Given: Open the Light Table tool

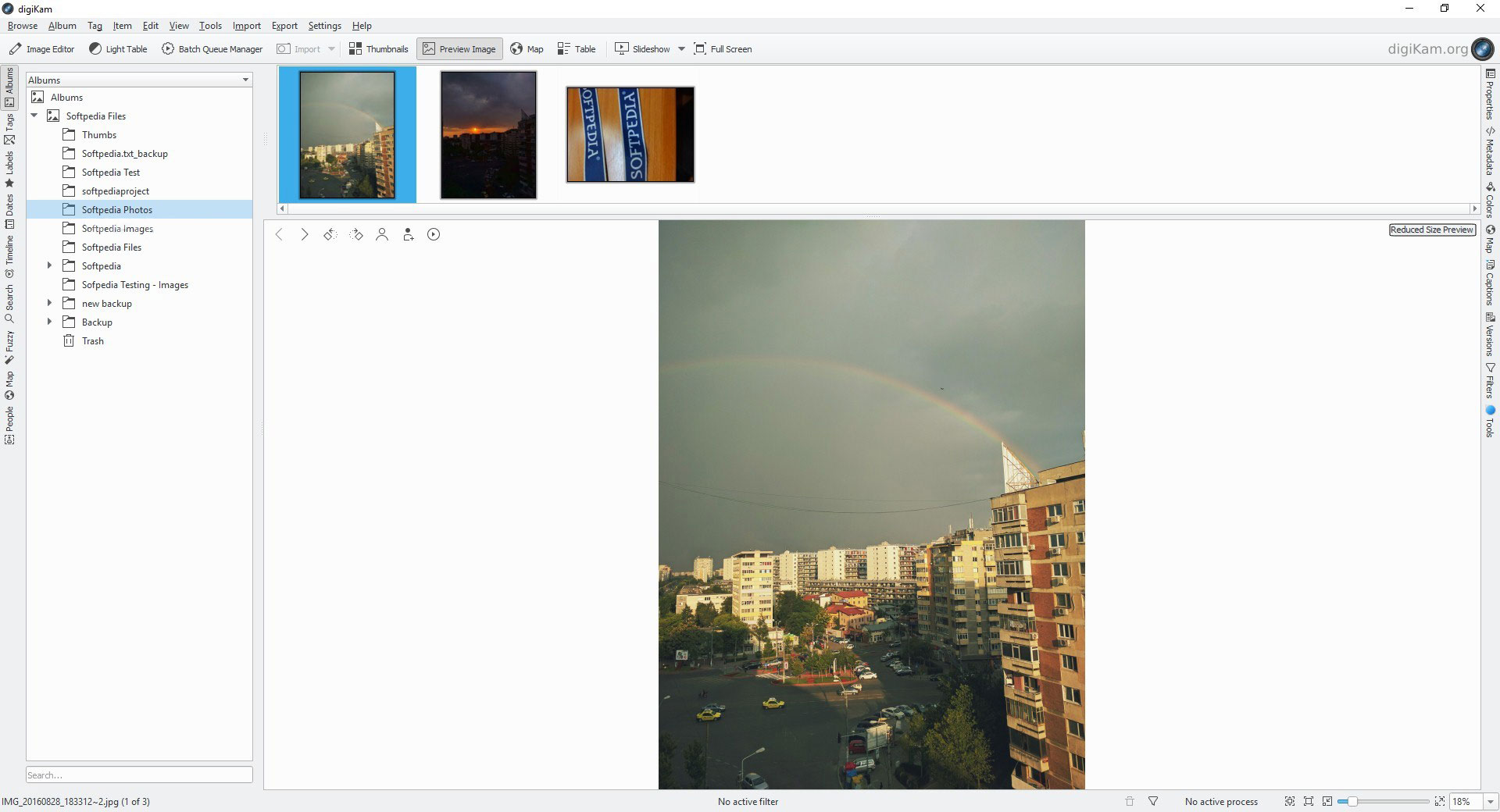Looking at the screenshot, I should 118,49.
